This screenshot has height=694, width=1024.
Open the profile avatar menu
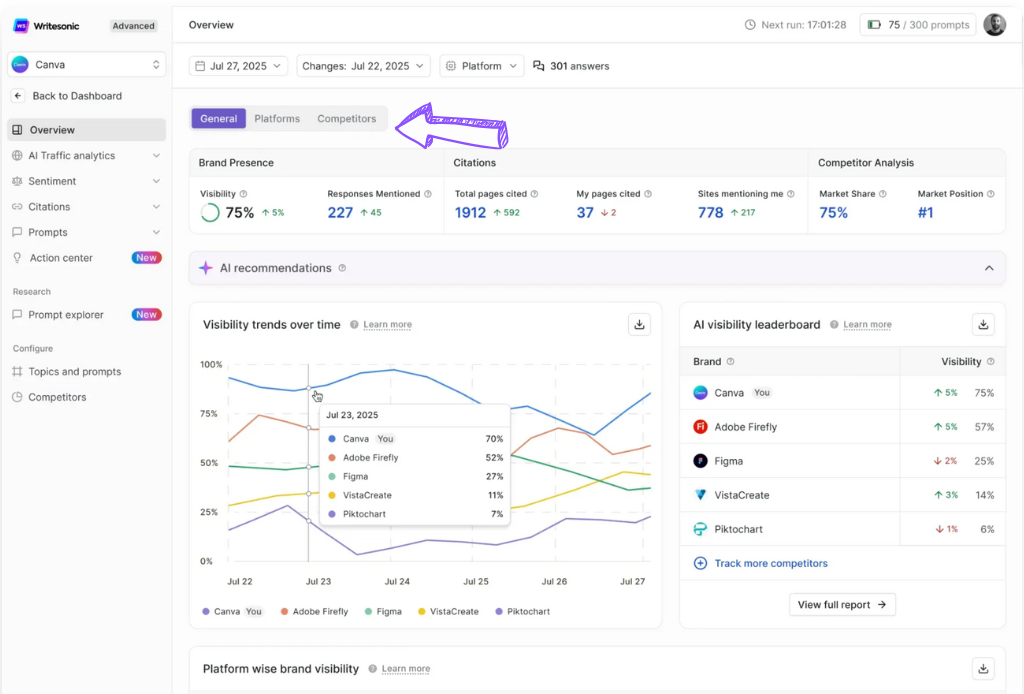pyautogui.click(x=994, y=24)
